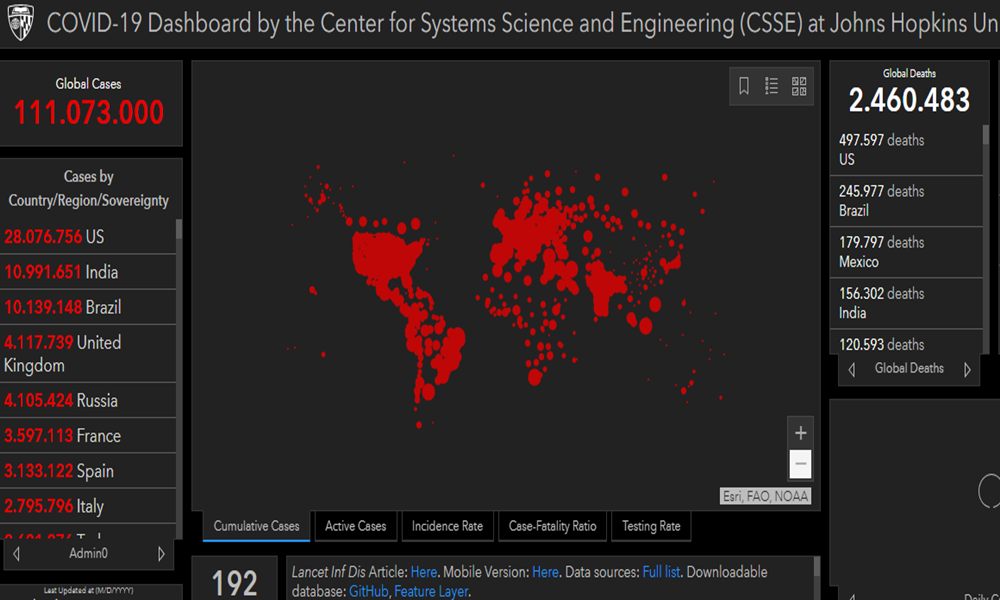
Task: Select the Cumulative Cases tab
Action: click(x=256, y=526)
